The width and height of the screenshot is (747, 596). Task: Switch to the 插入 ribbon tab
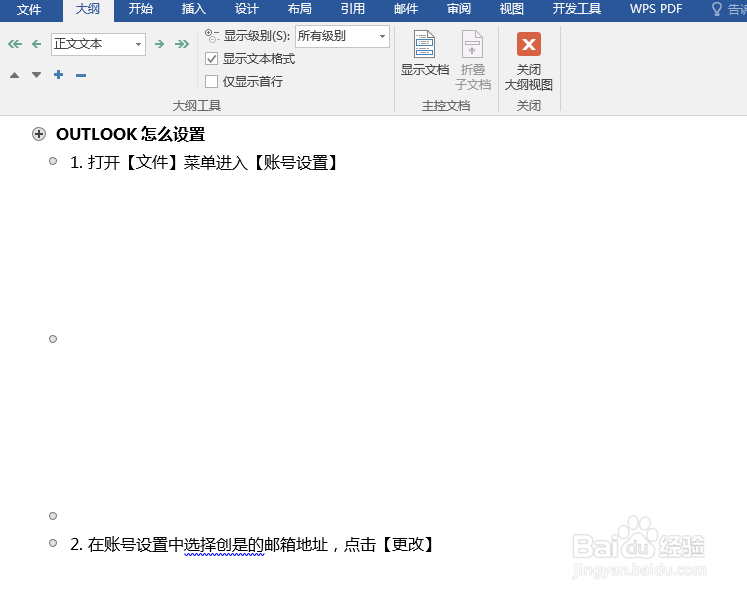point(194,9)
